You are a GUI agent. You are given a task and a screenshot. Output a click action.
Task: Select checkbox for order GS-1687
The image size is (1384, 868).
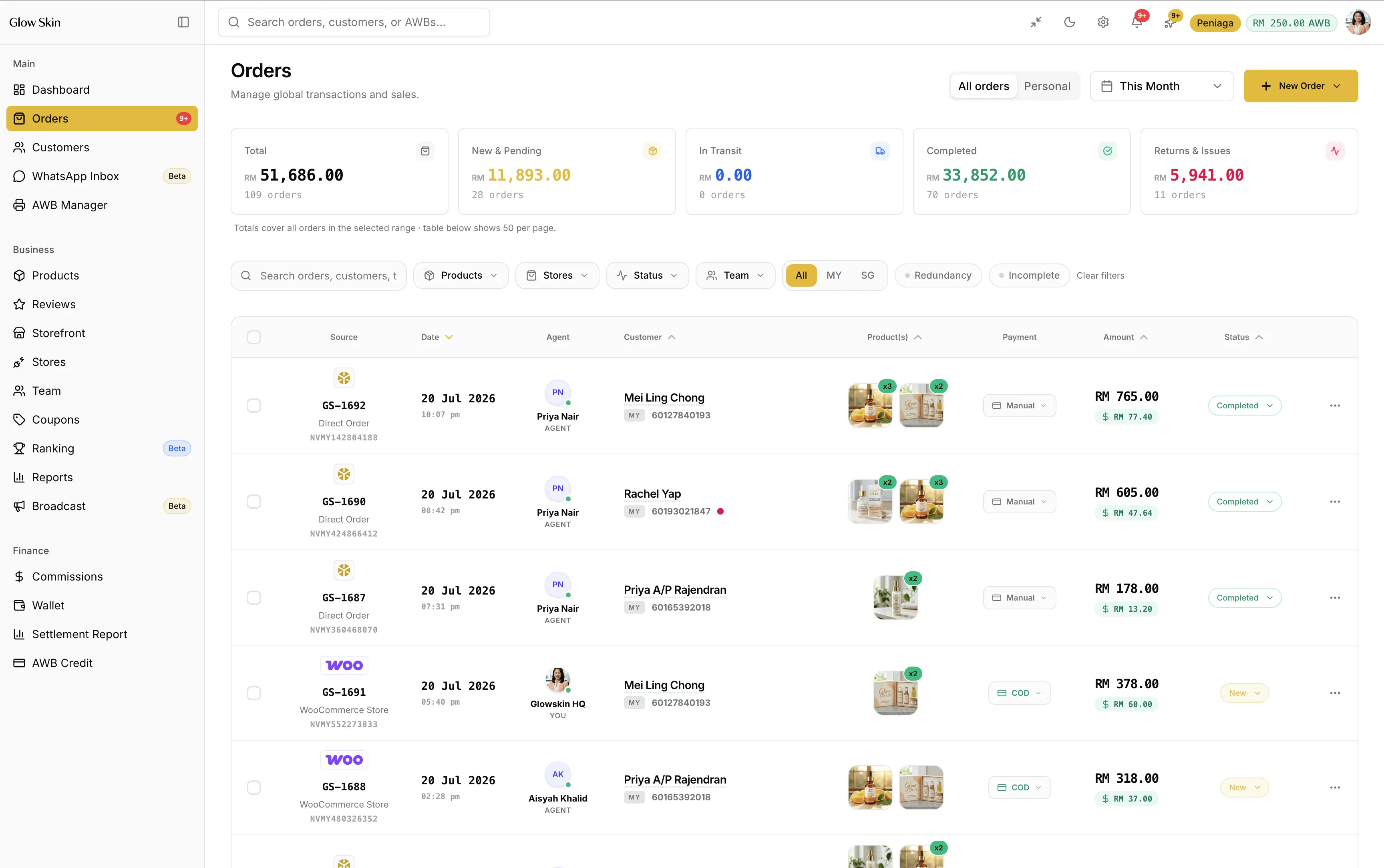[254, 598]
